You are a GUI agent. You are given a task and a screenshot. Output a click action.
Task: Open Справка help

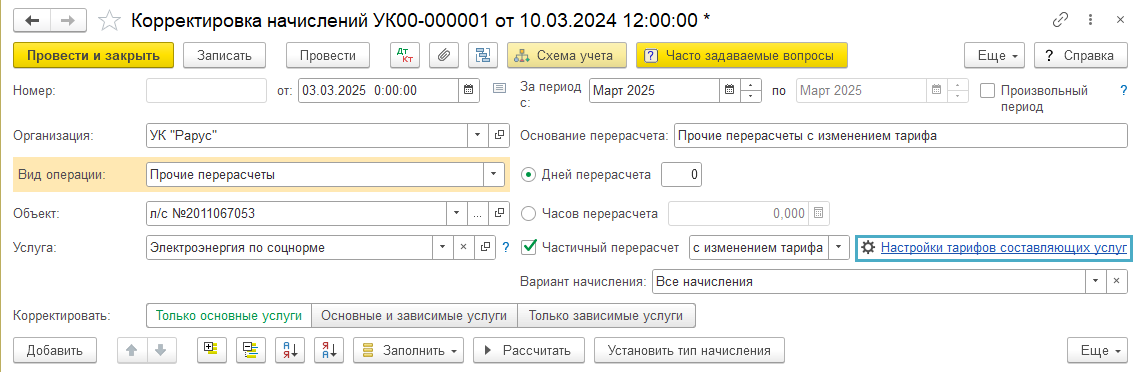tap(1081, 55)
